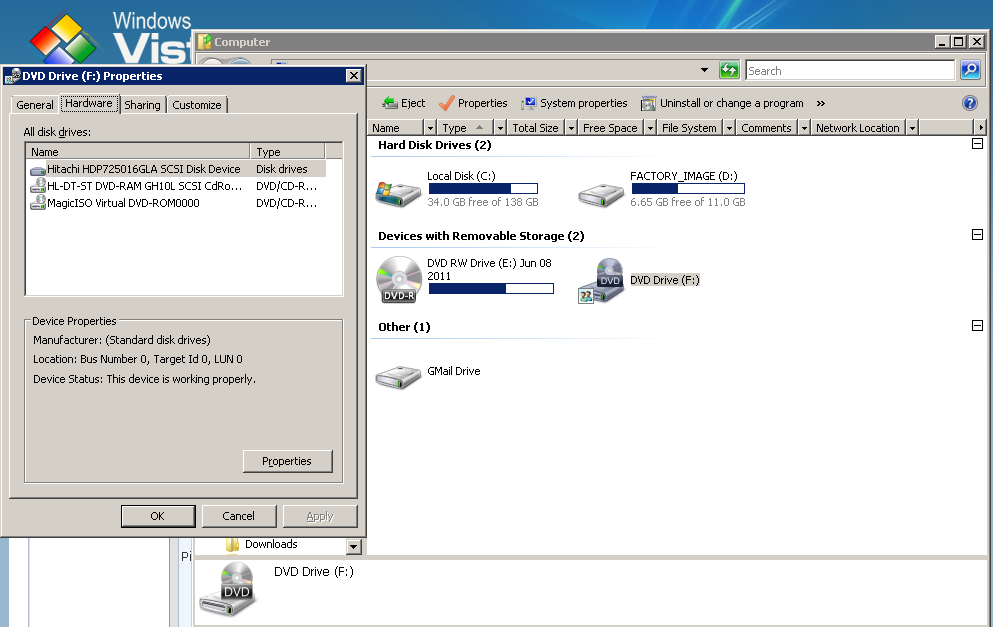Click the green refresh icon beside address bar
Image resolution: width=993 pixels, height=627 pixels.
[730, 70]
